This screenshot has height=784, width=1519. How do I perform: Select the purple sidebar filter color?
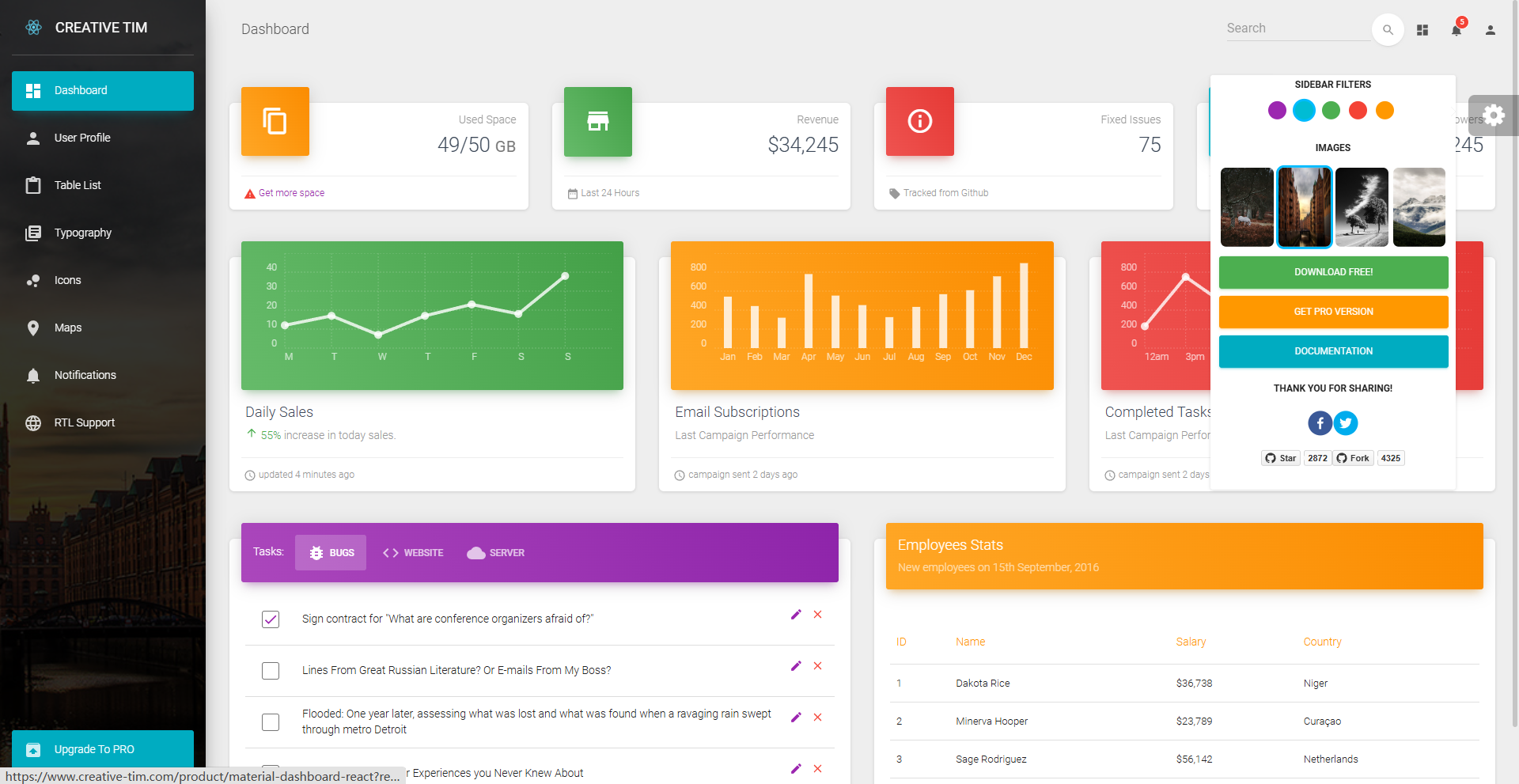[1277, 111]
